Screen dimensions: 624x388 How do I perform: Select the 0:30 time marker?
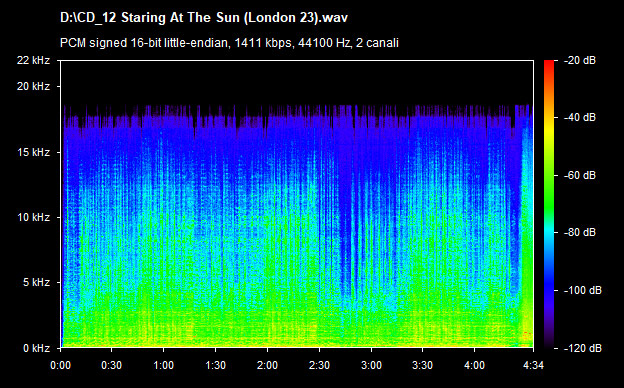(x=111, y=365)
